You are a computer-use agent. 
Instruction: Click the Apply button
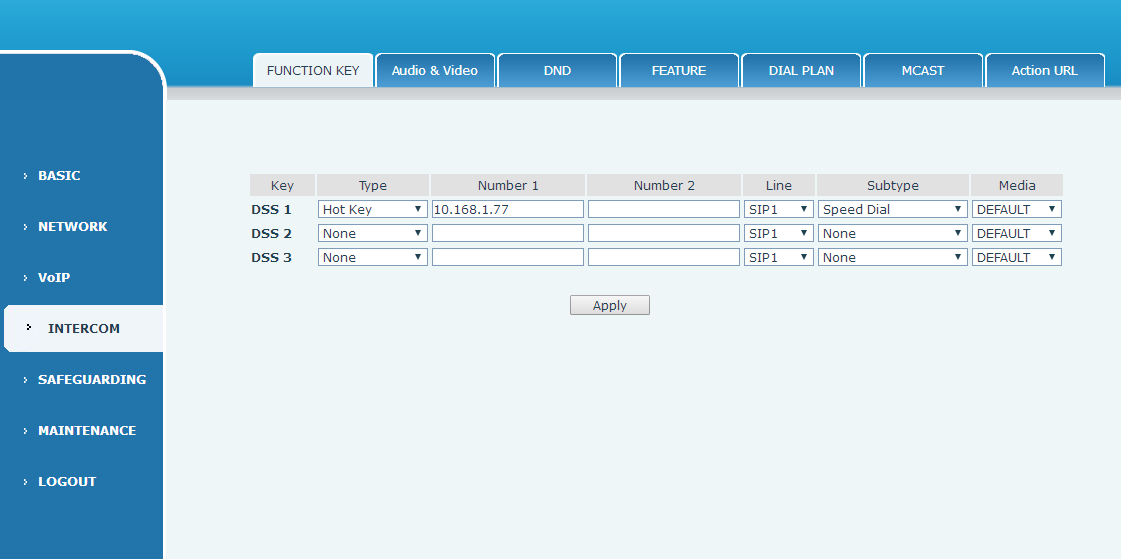tap(609, 306)
